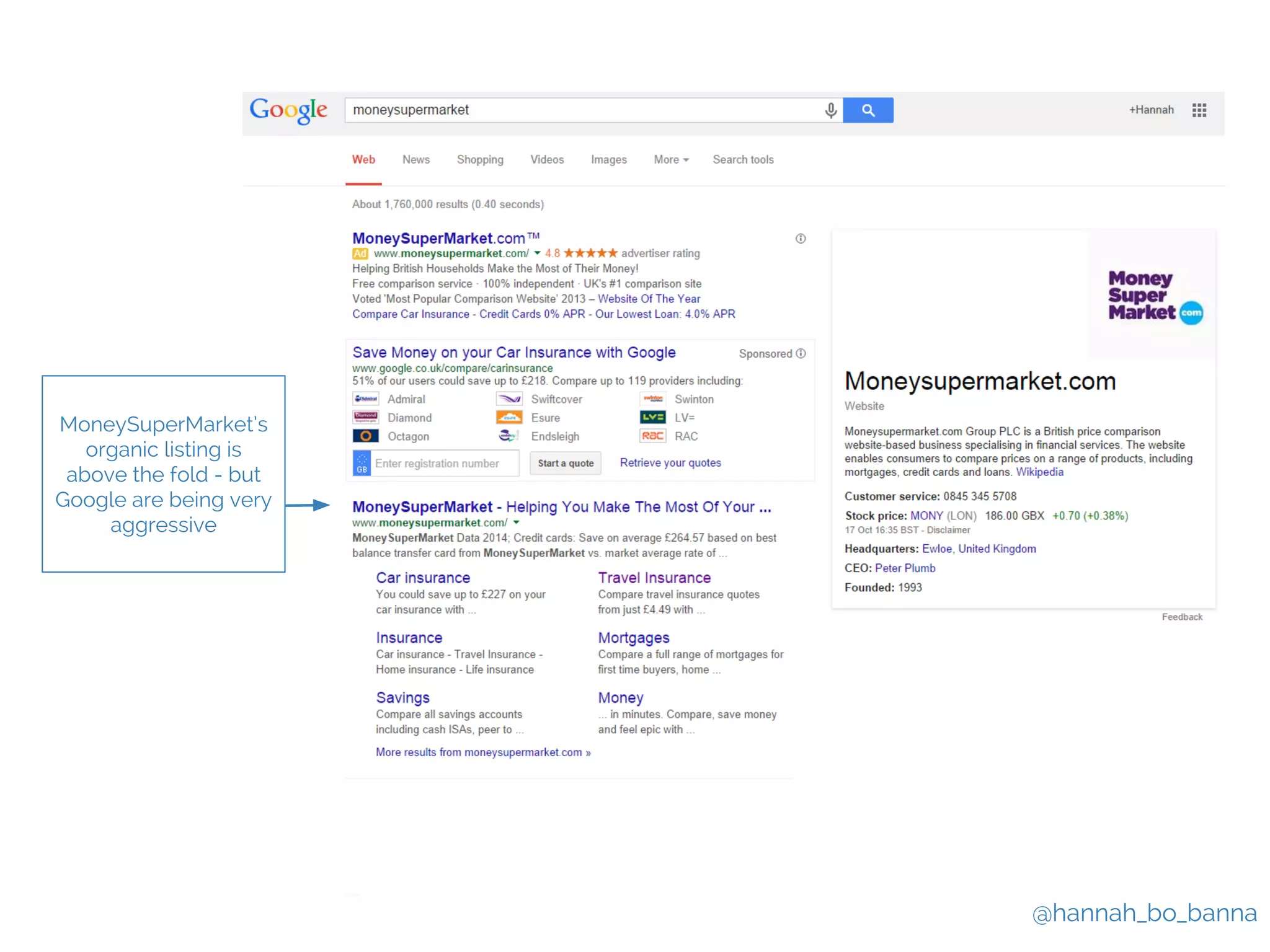1270x952 pixels.
Task: Click info icon beside MoneySuperMarket ad
Action: (x=801, y=239)
